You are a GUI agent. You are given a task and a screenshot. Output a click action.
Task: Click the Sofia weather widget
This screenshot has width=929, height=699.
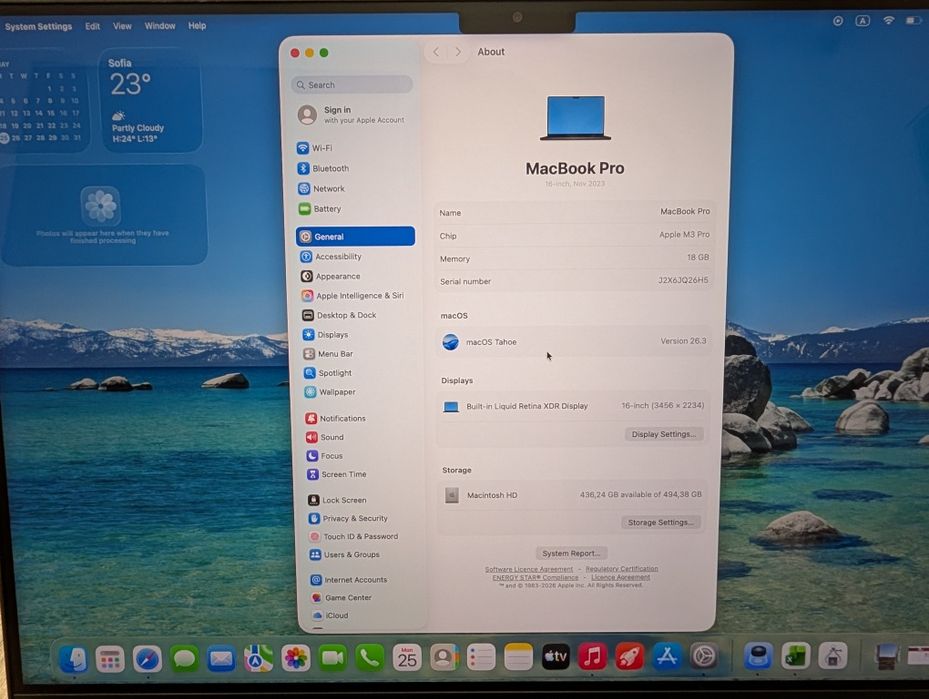(152, 101)
